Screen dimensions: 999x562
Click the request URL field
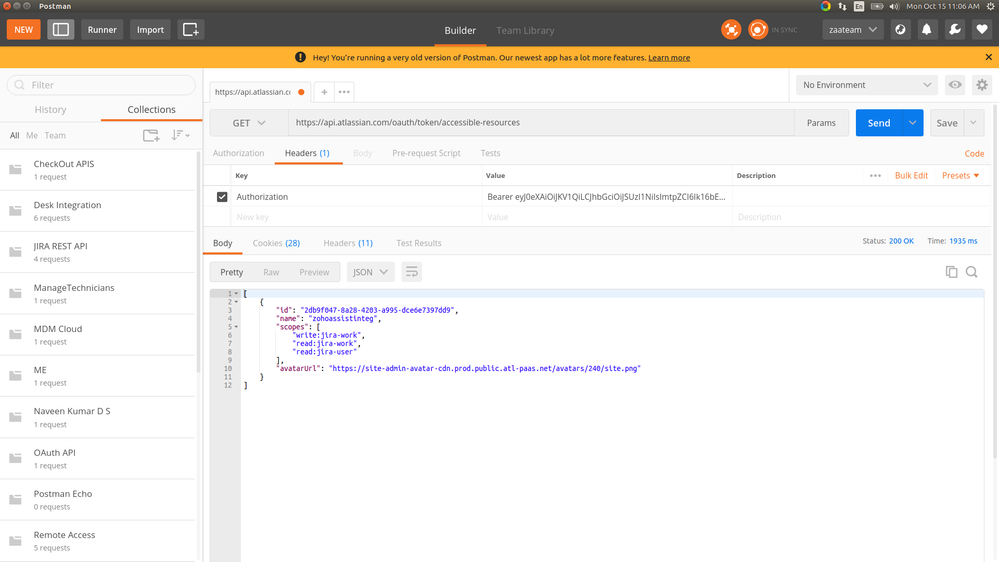click(541, 123)
